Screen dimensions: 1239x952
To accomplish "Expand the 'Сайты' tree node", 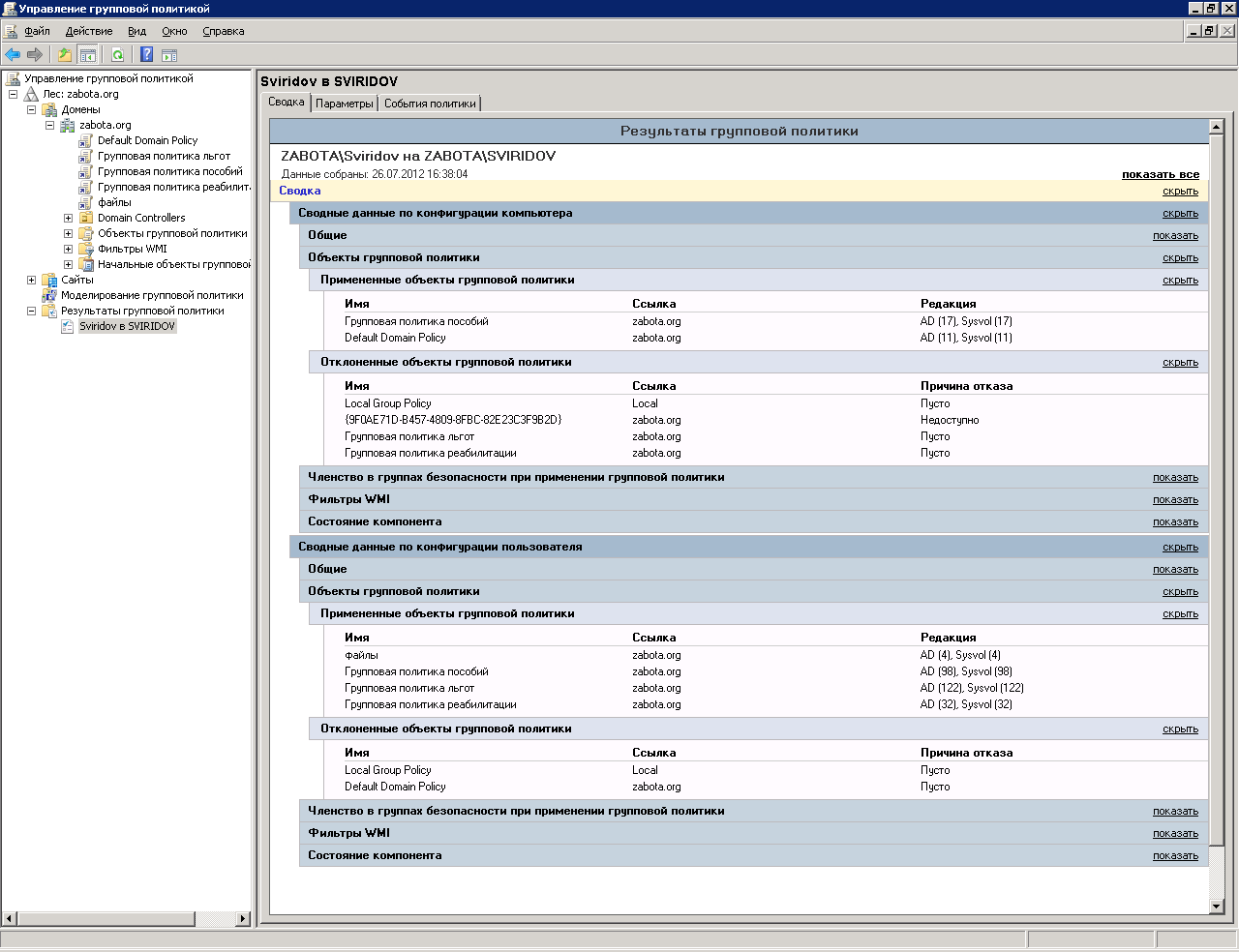I will coord(31,280).
